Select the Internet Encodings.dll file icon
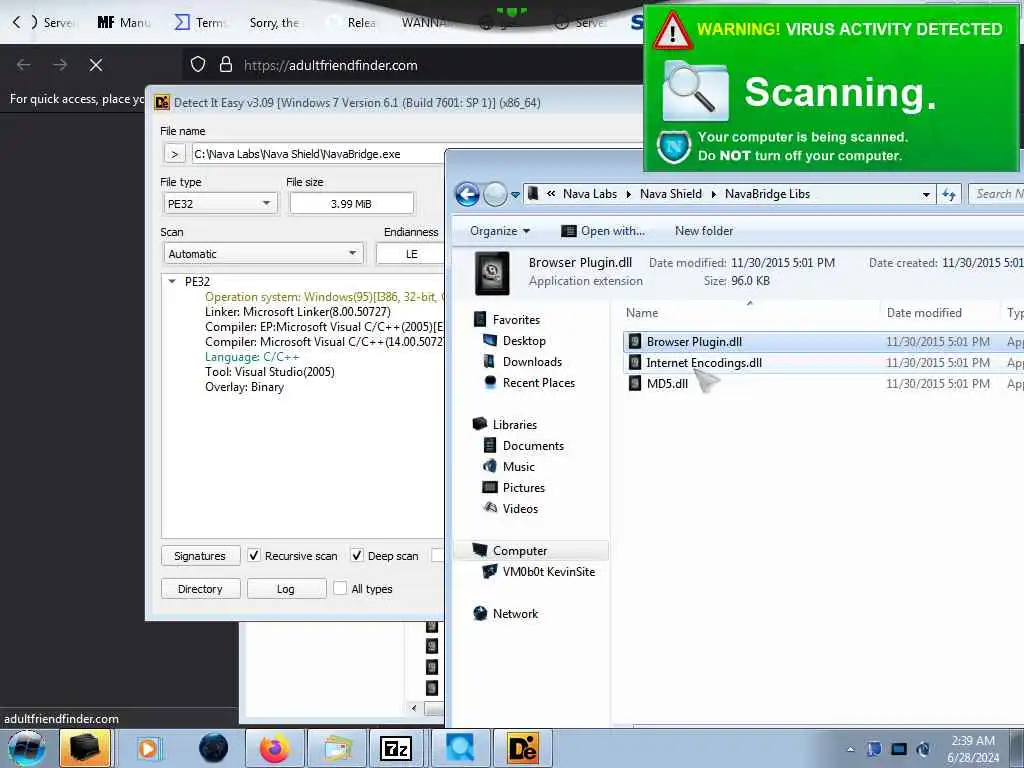The height and width of the screenshot is (768, 1024). (634, 362)
